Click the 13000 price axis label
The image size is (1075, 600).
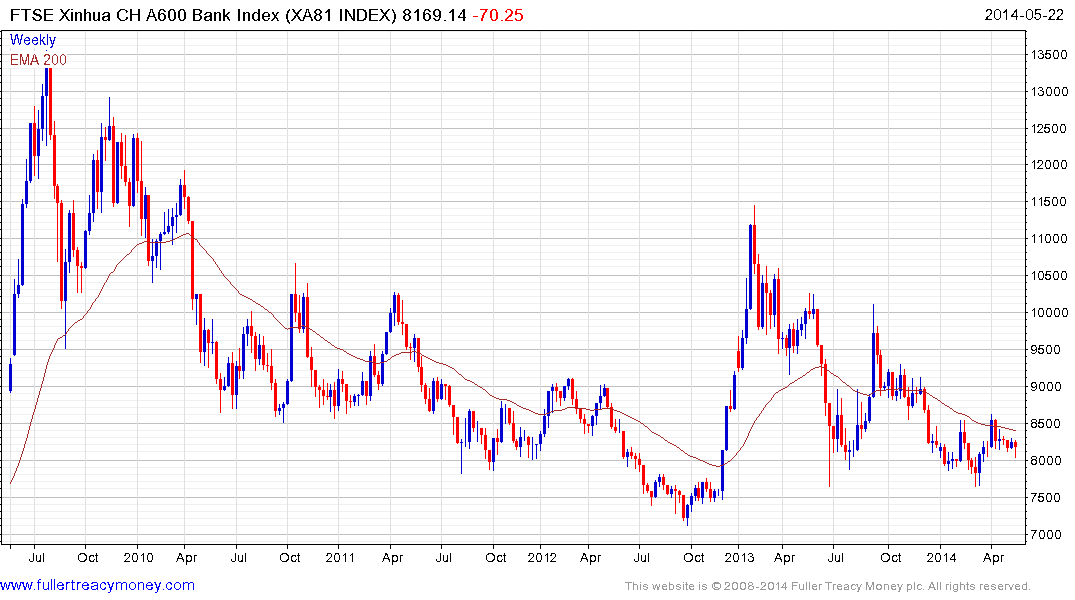pos(1049,92)
